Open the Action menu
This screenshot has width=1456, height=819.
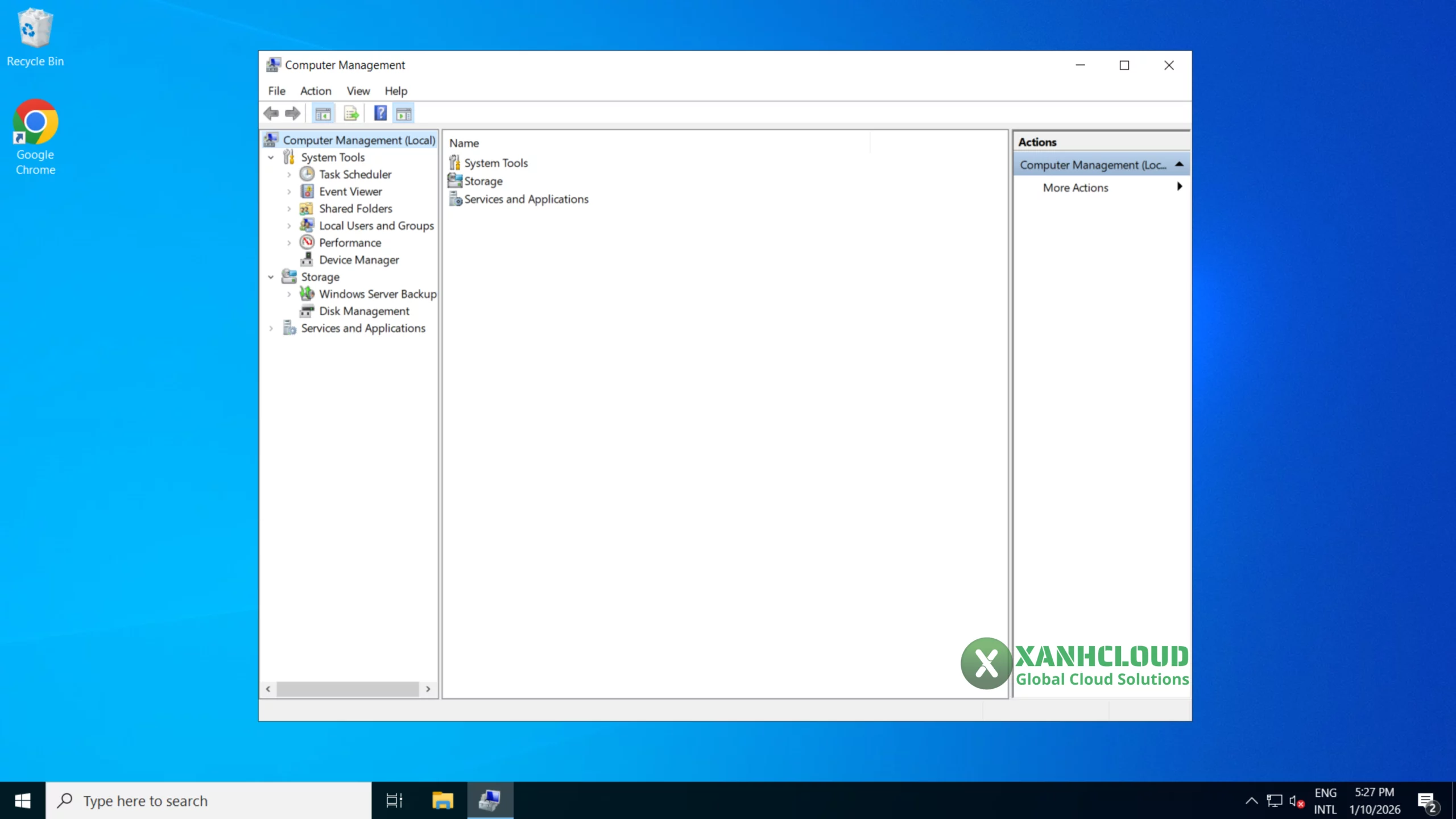pos(315,91)
